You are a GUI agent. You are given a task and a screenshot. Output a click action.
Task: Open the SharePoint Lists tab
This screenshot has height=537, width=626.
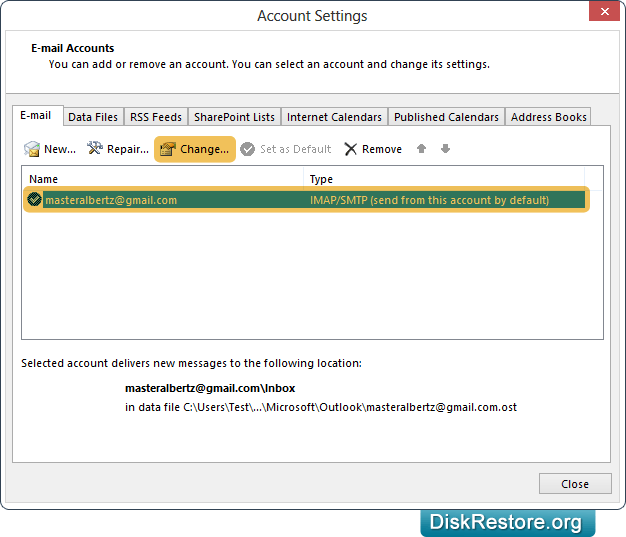234,117
